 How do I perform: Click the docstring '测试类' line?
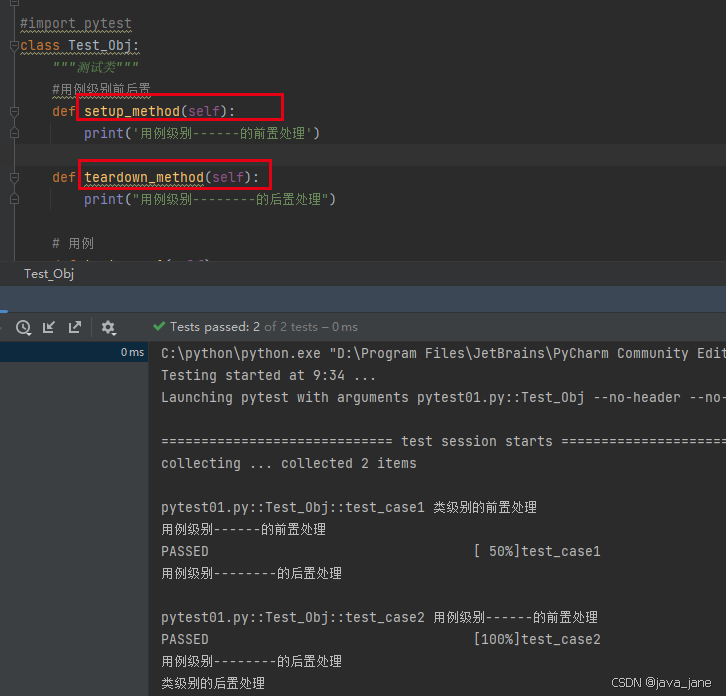point(95,67)
